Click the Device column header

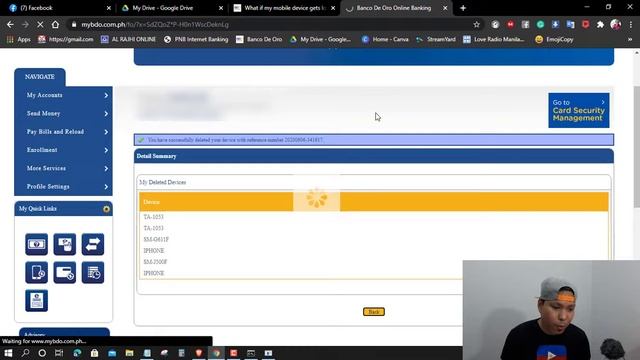(373, 202)
